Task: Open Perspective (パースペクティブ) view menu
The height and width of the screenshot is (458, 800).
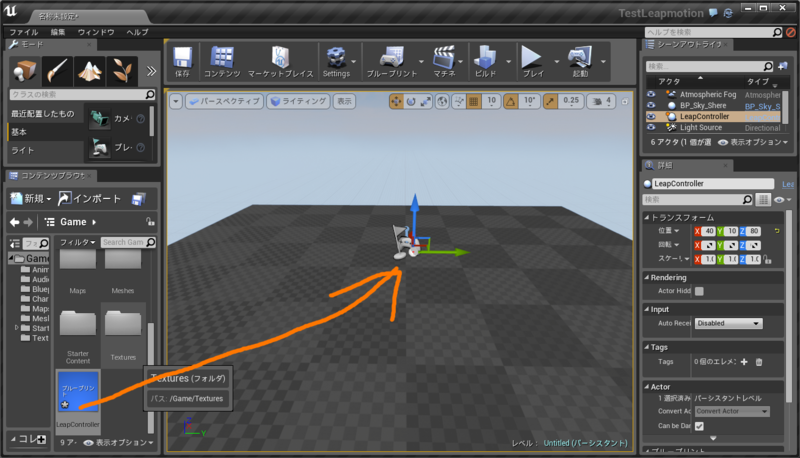Action: point(224,101)
